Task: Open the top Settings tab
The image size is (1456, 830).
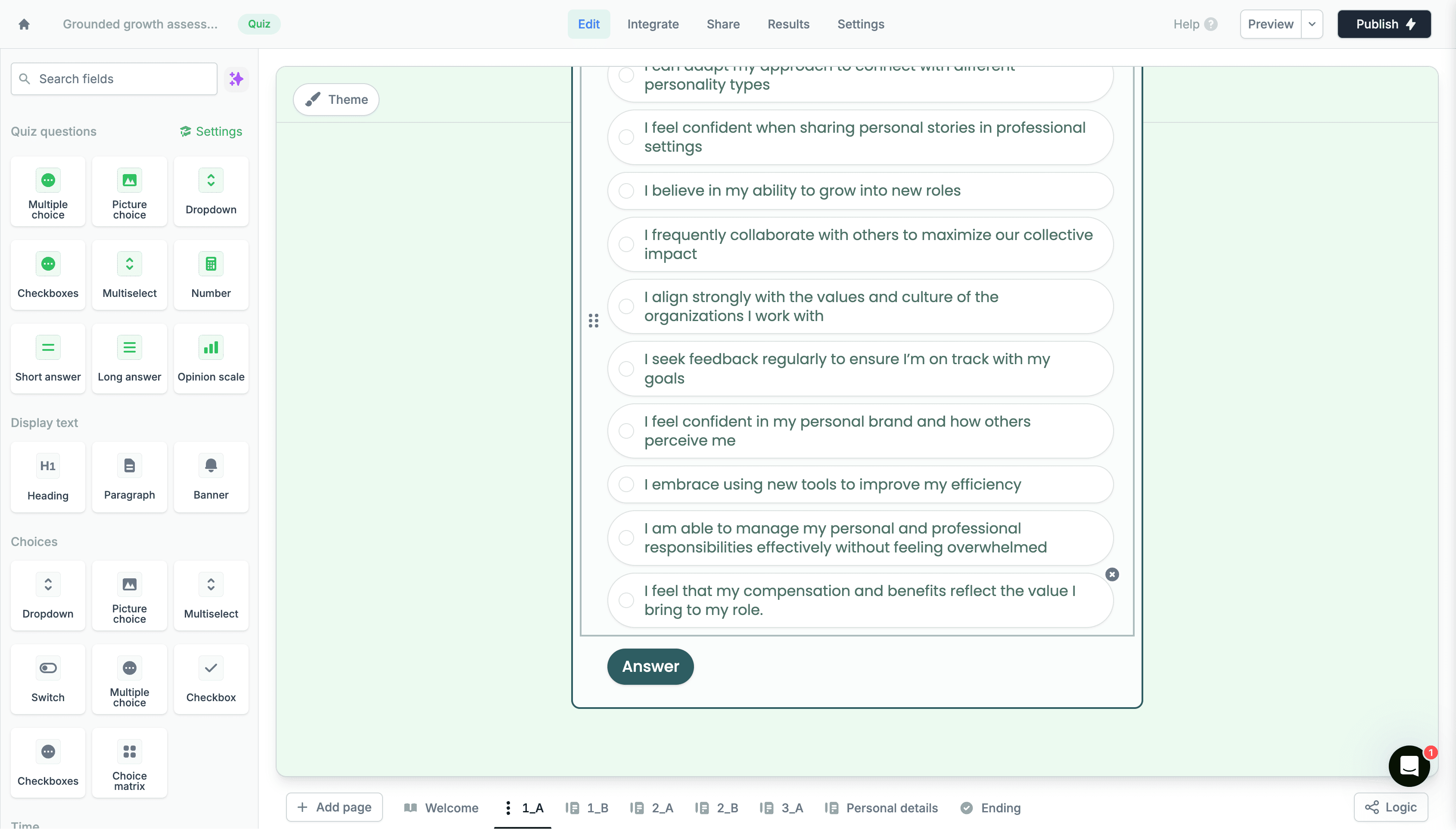Action: coord(861,24)
